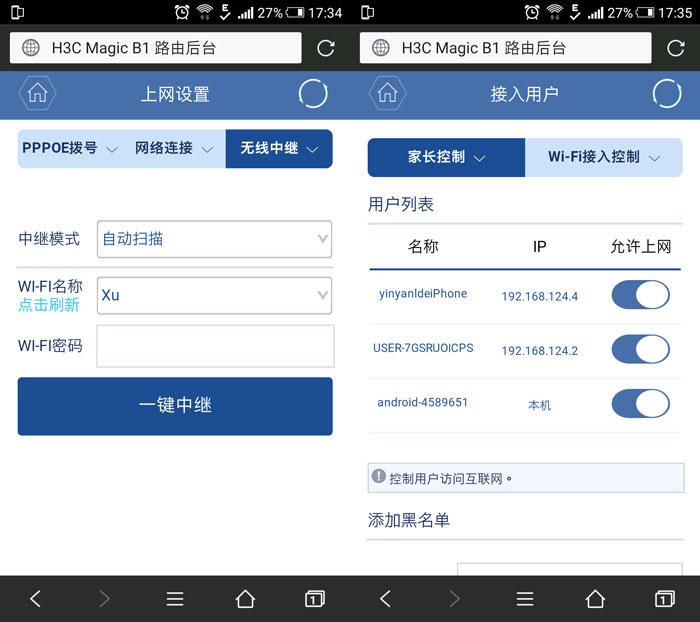The image size is (700, 622).
Task: Disable internet access for USER-7GSRUOICPS
Action: pos(640,349)
